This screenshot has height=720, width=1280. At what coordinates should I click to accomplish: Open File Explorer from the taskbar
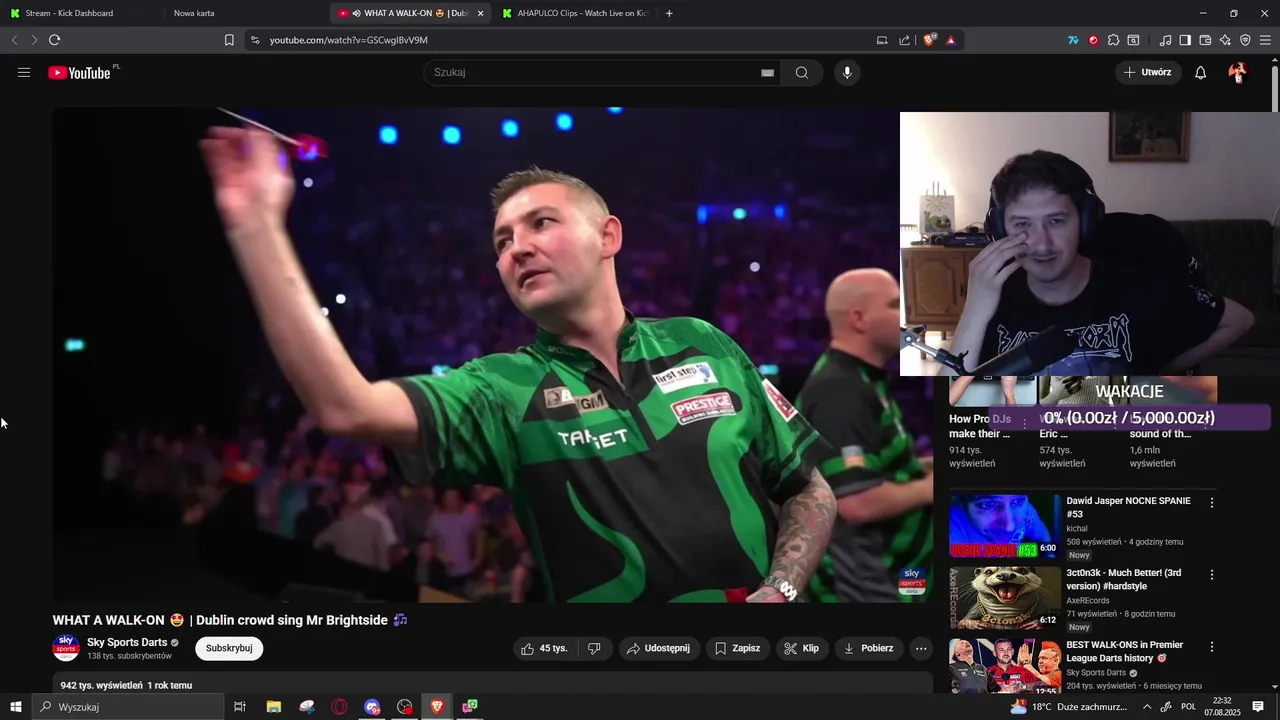(x=273, y=707)
